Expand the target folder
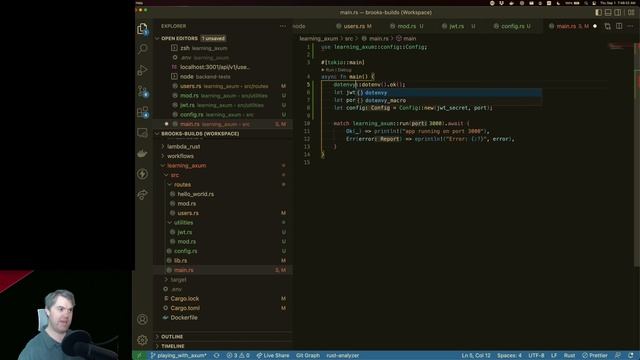 178,280
